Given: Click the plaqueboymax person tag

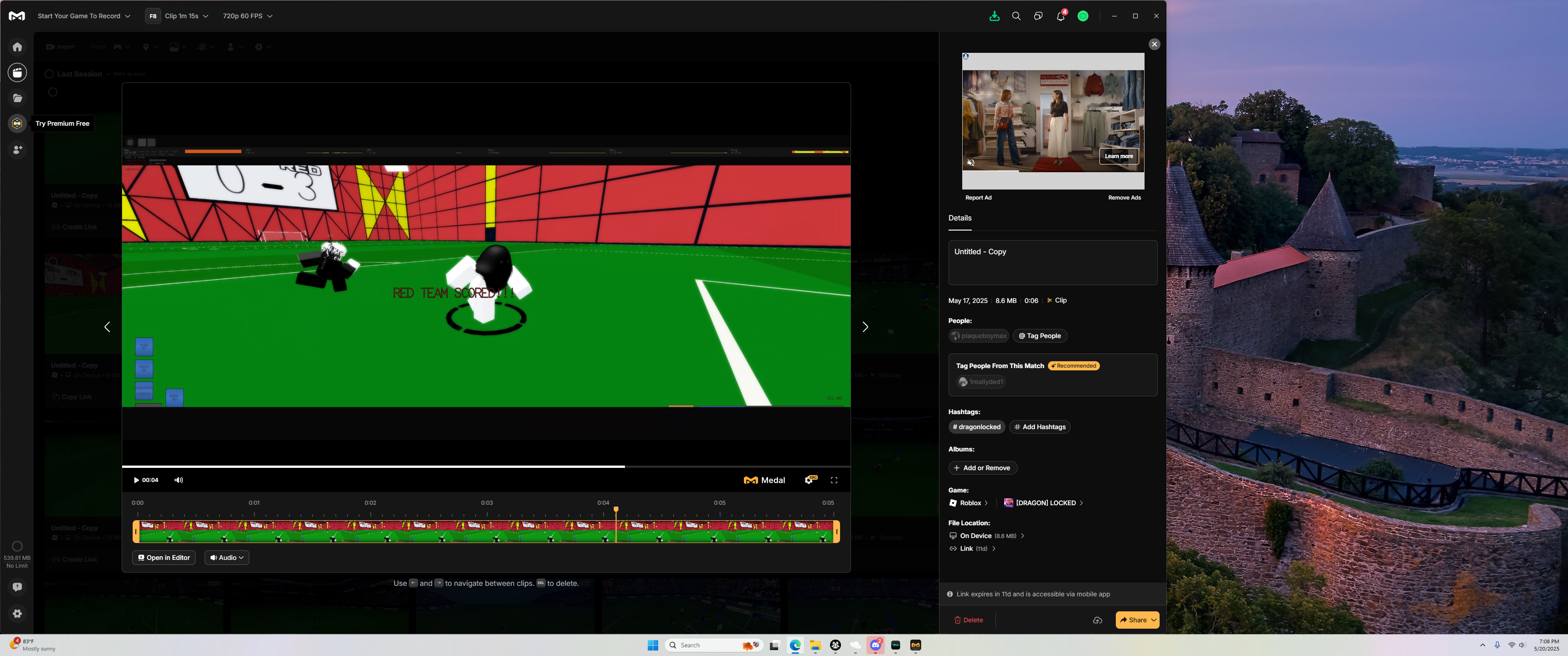Looking at the screenshot, I should (978, 336).
